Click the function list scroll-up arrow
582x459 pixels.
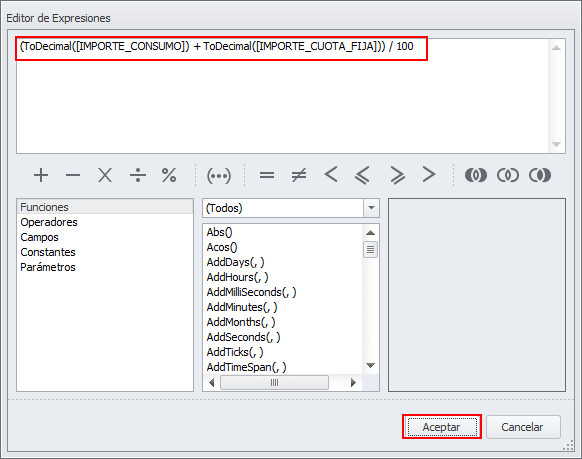tap(370, 233)
